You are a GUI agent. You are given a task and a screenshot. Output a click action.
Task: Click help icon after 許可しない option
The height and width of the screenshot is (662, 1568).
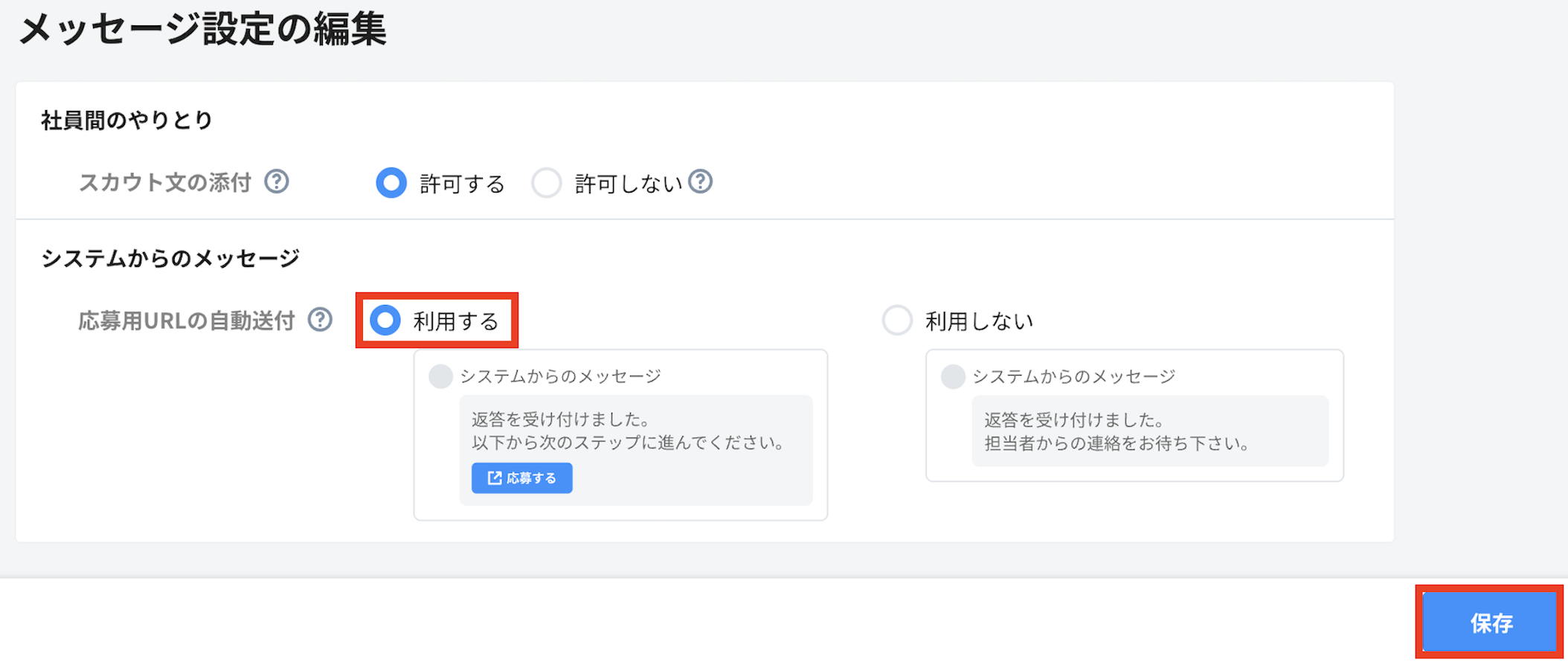tap(700, 181)
